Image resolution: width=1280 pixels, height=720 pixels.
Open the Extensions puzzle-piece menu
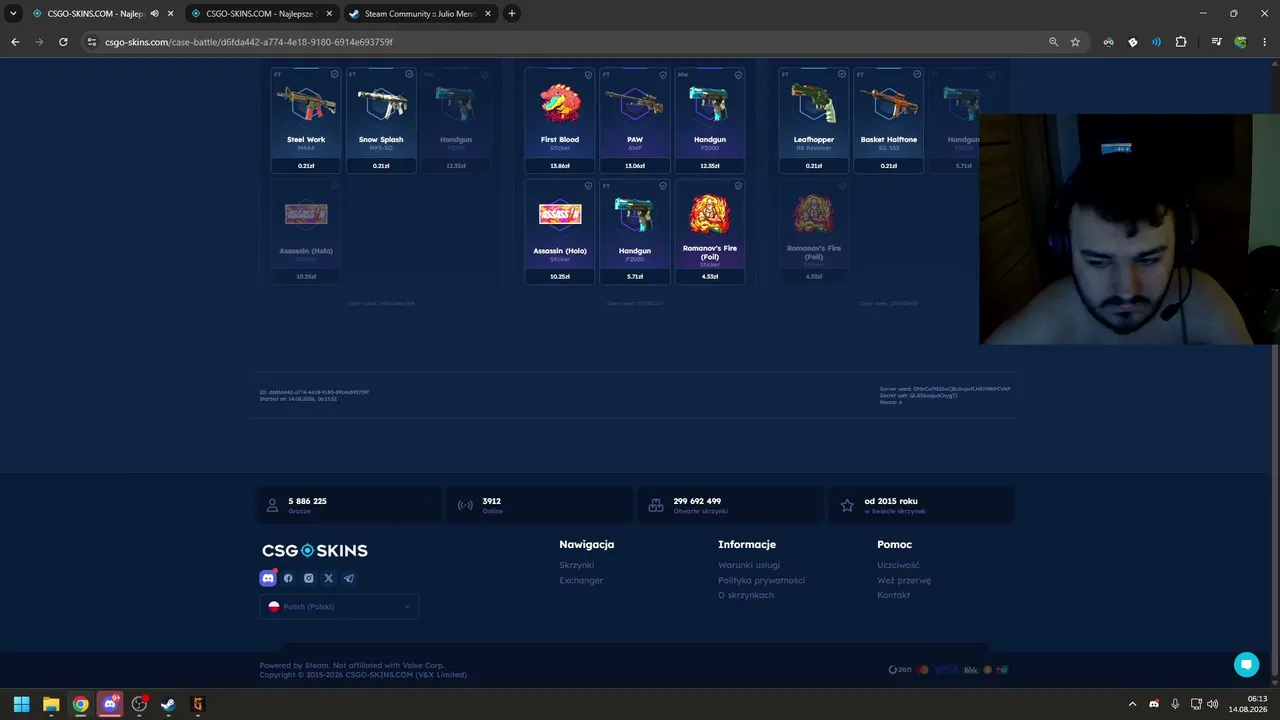pyautogui.click(x=1181, y=42)
